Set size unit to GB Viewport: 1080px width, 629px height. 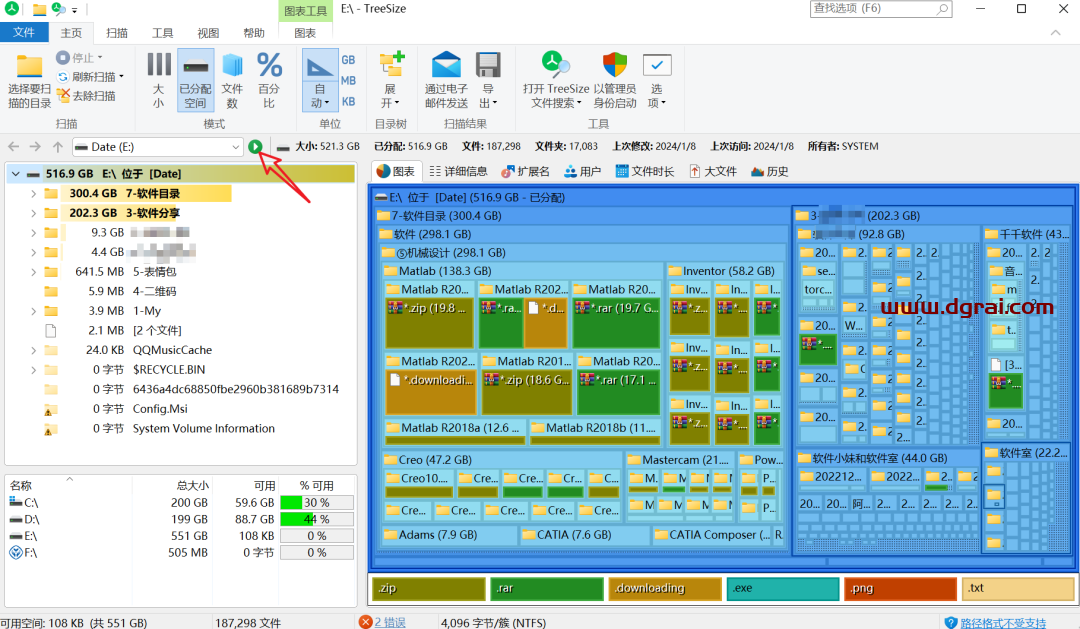349,60
